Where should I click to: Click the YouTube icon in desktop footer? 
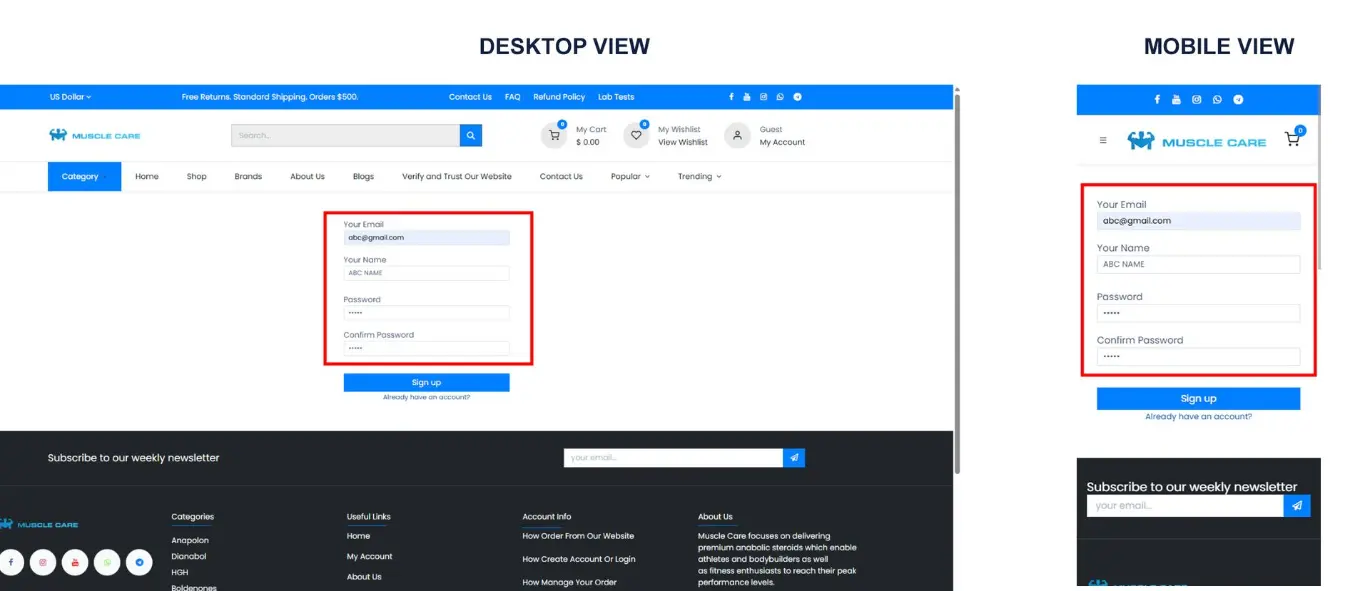[75, 563]
